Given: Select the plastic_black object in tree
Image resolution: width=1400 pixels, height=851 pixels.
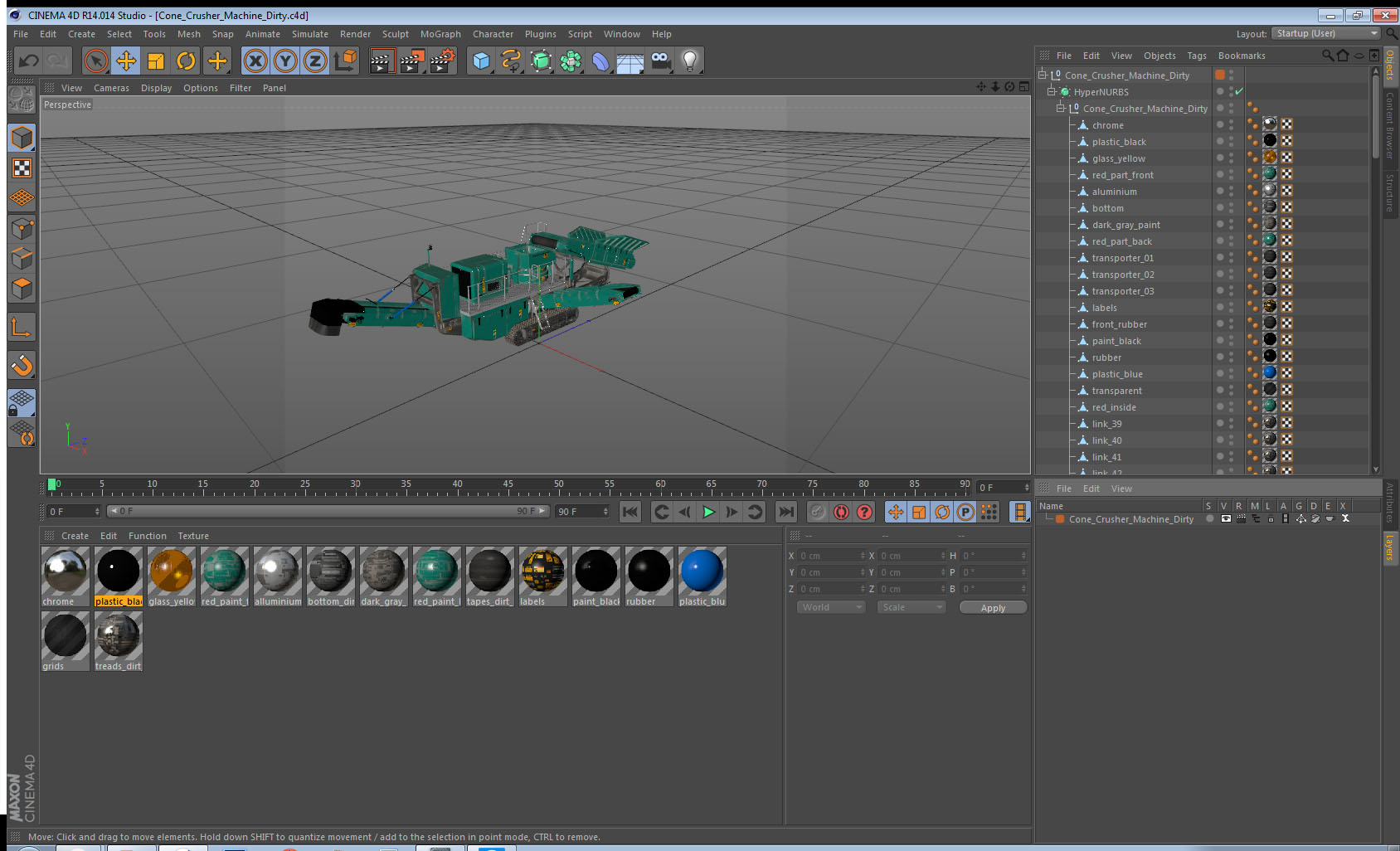Looking at the screenshot, I should coord(1119,142).
